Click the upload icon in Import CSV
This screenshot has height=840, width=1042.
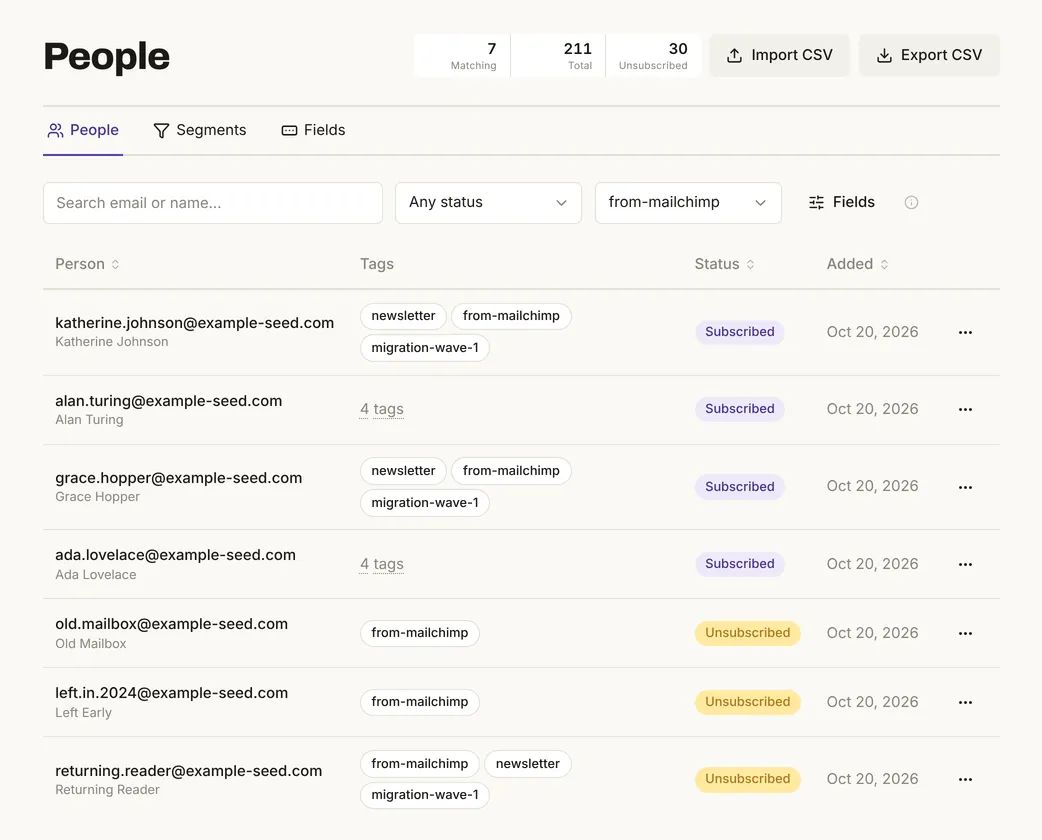click(x=734, y=56)
